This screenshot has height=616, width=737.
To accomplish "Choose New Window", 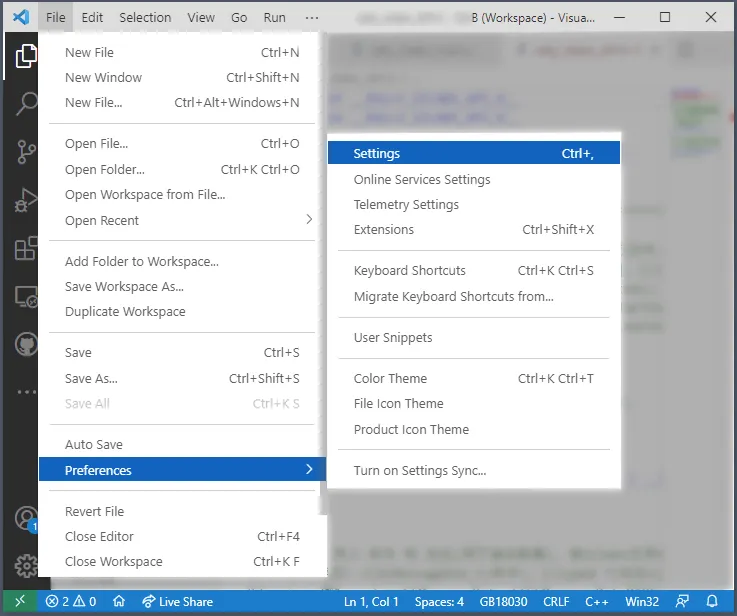I will (x=182, y=77).
